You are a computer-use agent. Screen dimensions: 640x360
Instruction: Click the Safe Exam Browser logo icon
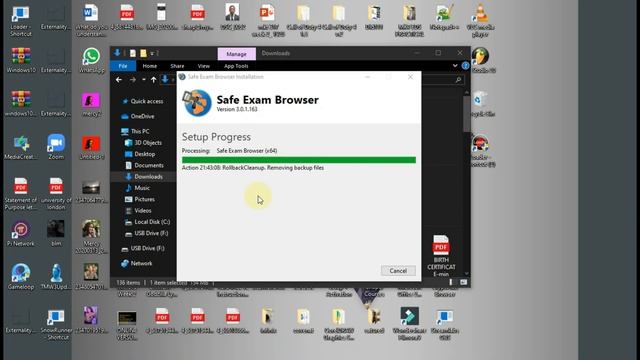coord(197,103)
